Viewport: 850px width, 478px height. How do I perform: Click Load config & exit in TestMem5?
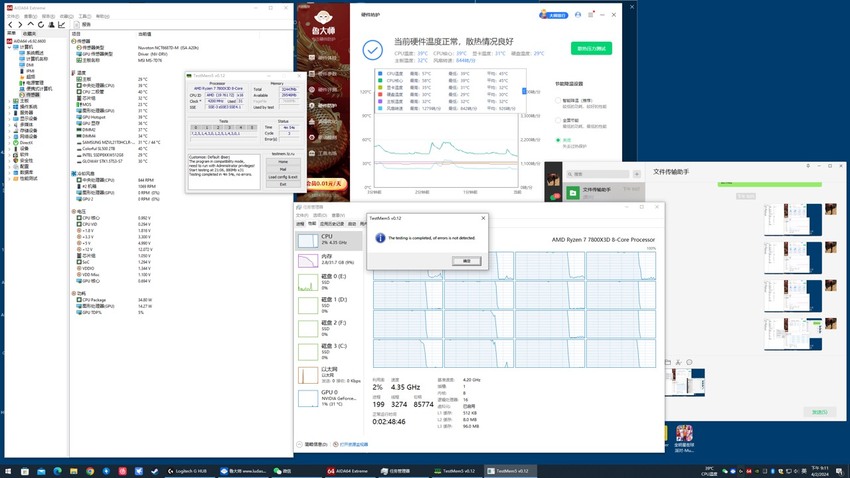point(283,177)
